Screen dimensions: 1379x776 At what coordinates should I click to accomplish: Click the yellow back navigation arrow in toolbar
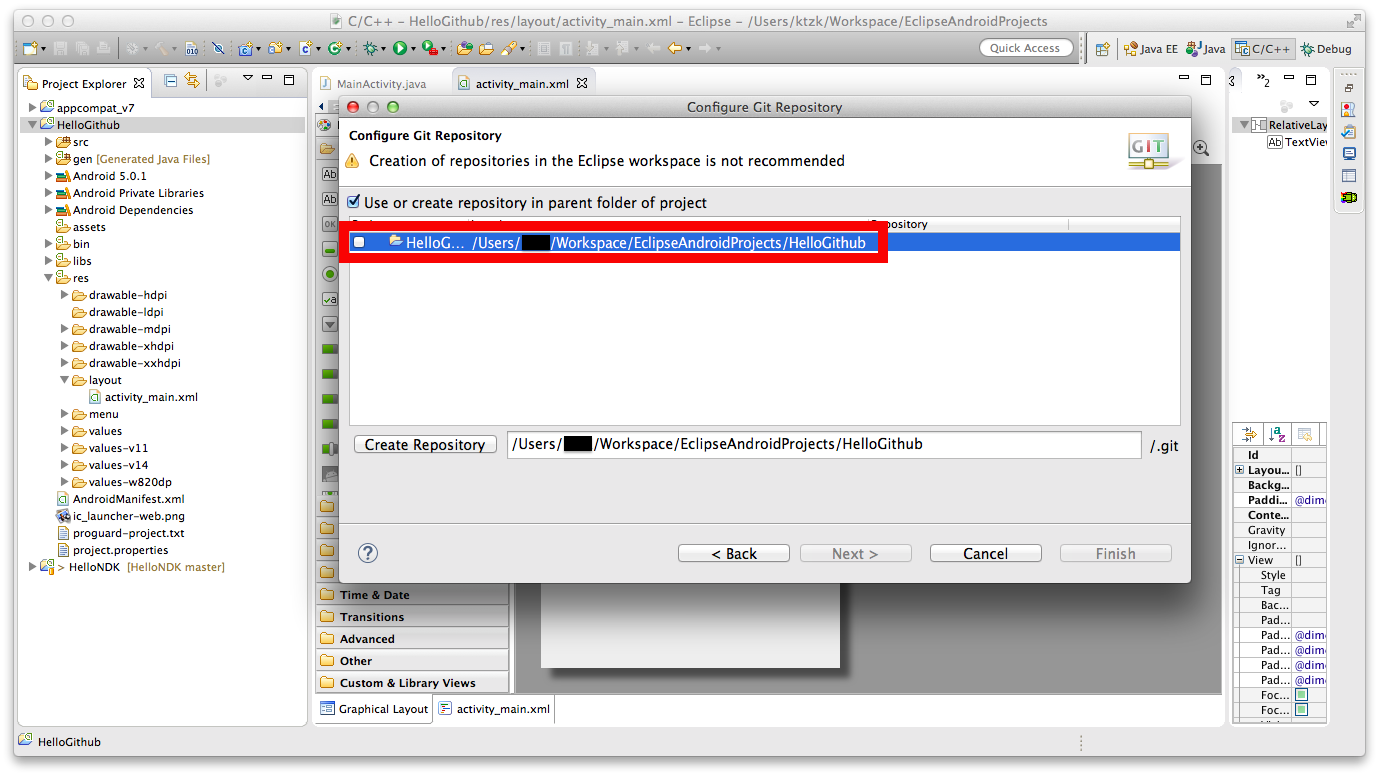pyautogui.click(x=675, y=48)
